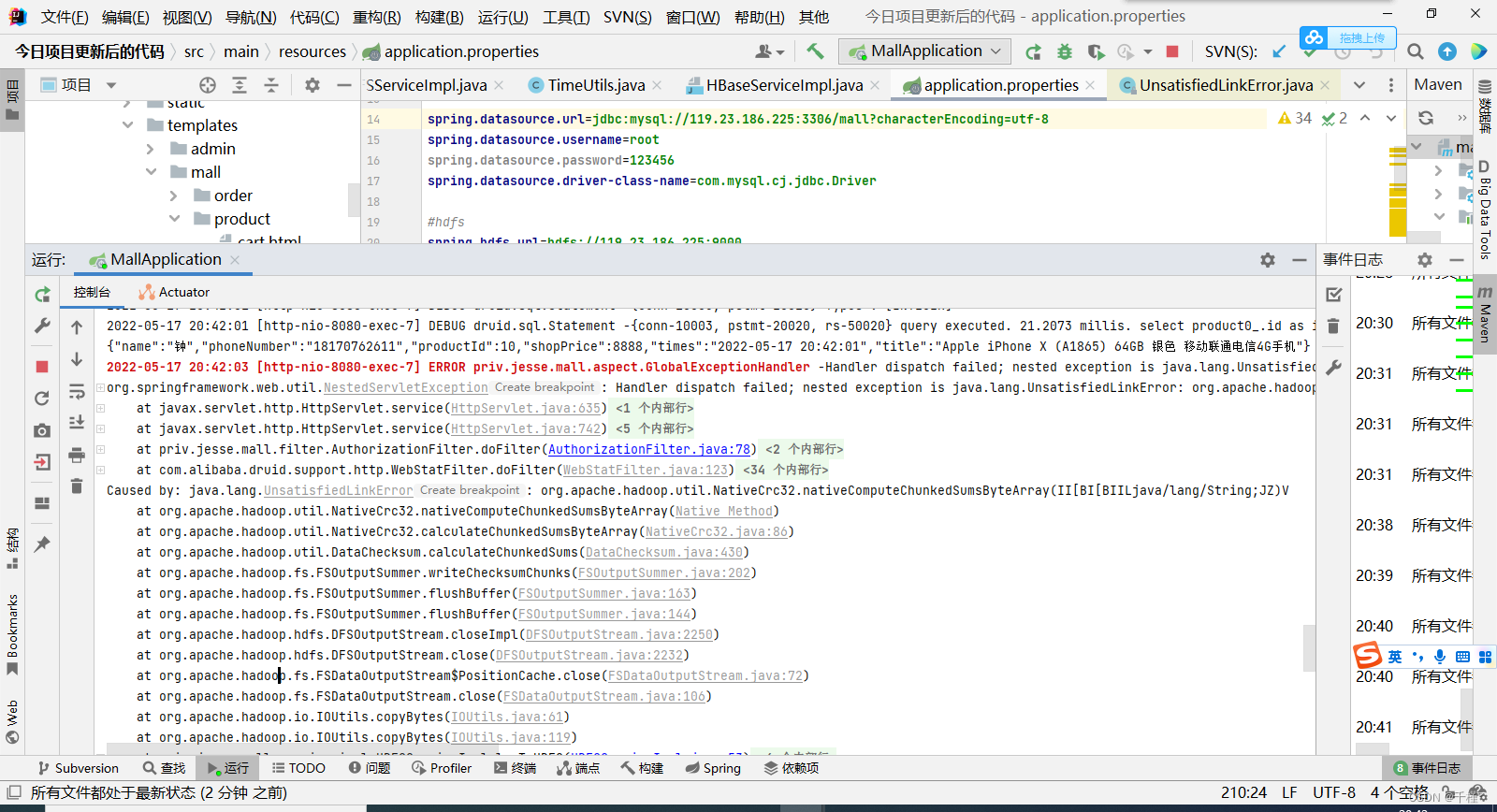Image resolution: width=1497 pixels, height=812 pixels.
Task: Collapse the product folder
Action: coord(174,219)
